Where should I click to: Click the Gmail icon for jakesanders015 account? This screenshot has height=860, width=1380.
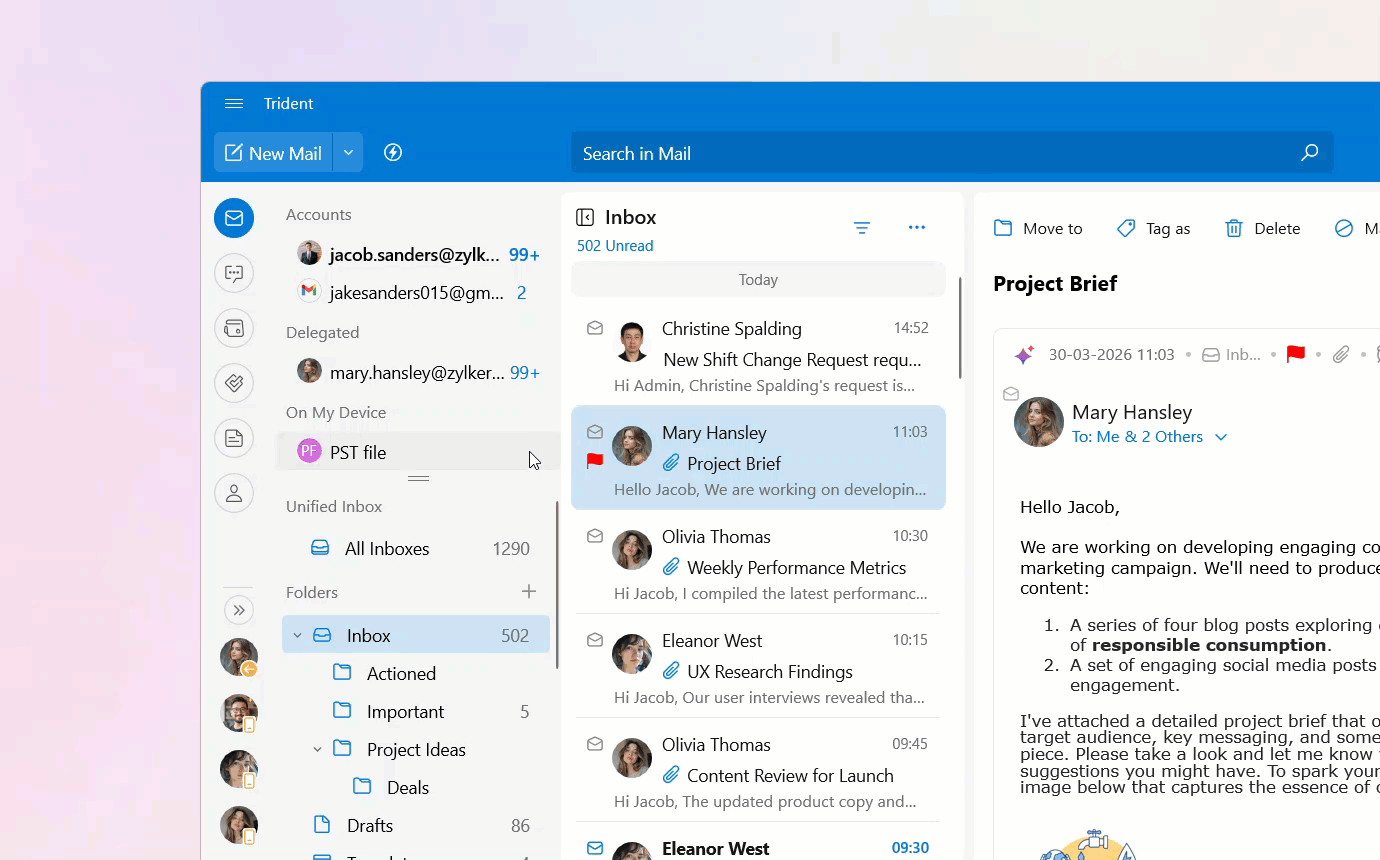[309, 291]
